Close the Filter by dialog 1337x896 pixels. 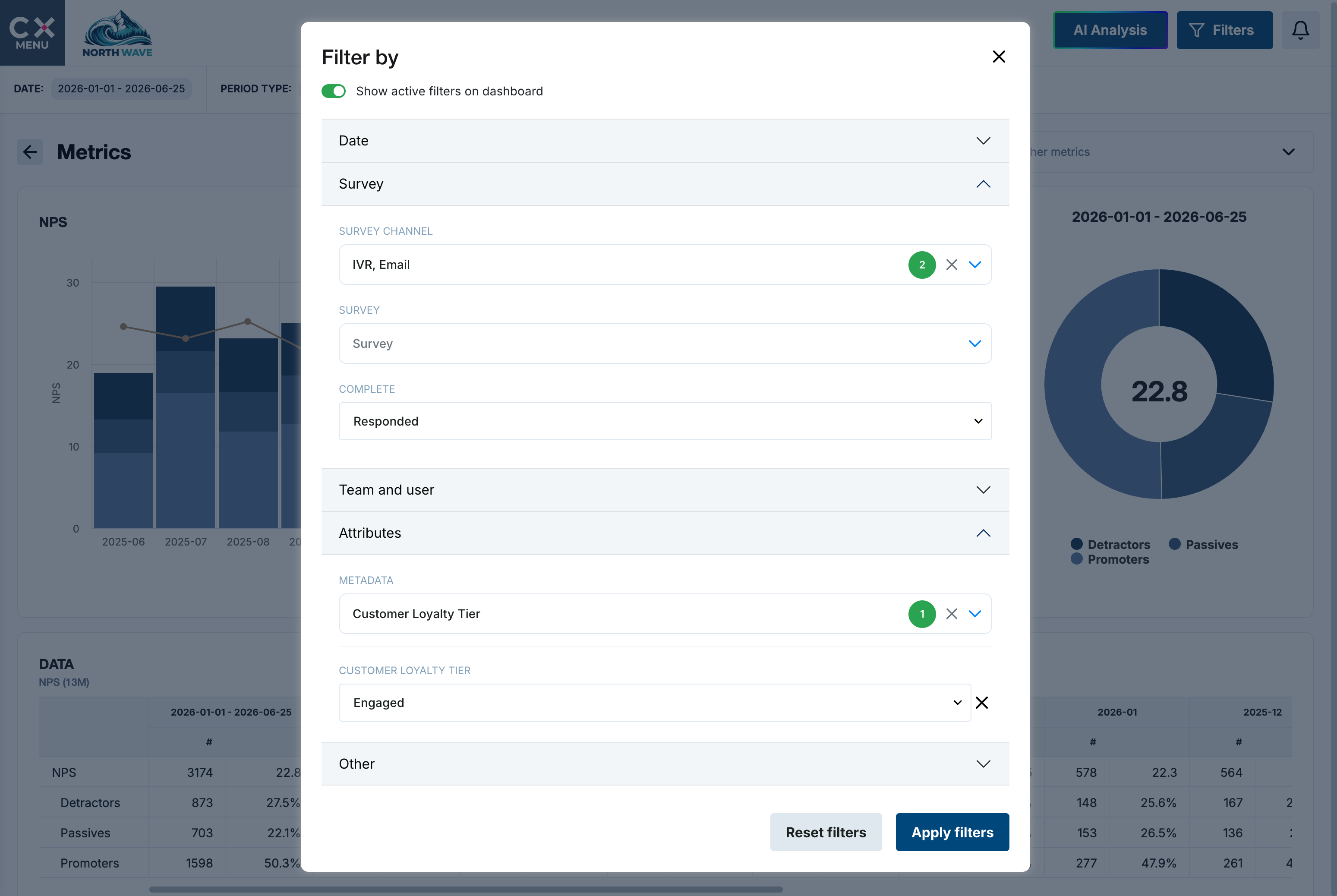tap(998, 57)
